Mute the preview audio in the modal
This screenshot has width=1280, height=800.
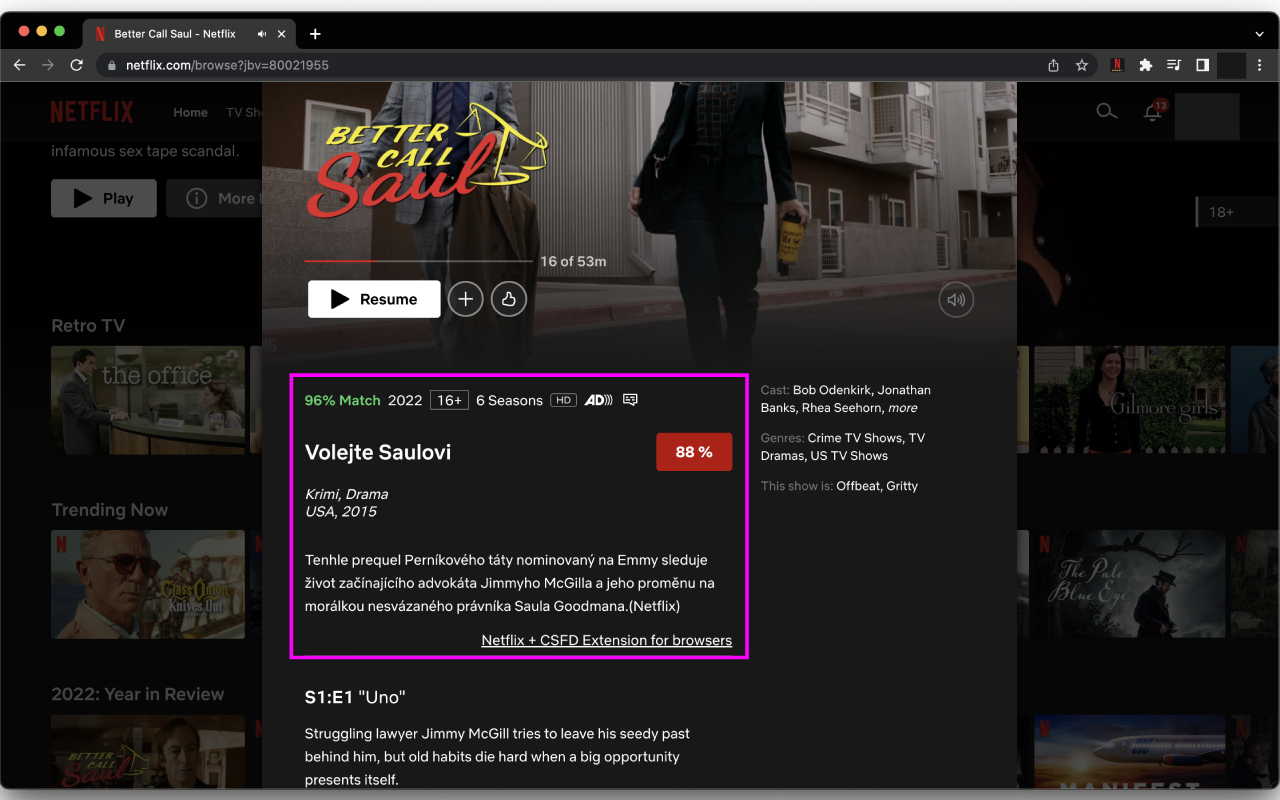tap(956, 300)
